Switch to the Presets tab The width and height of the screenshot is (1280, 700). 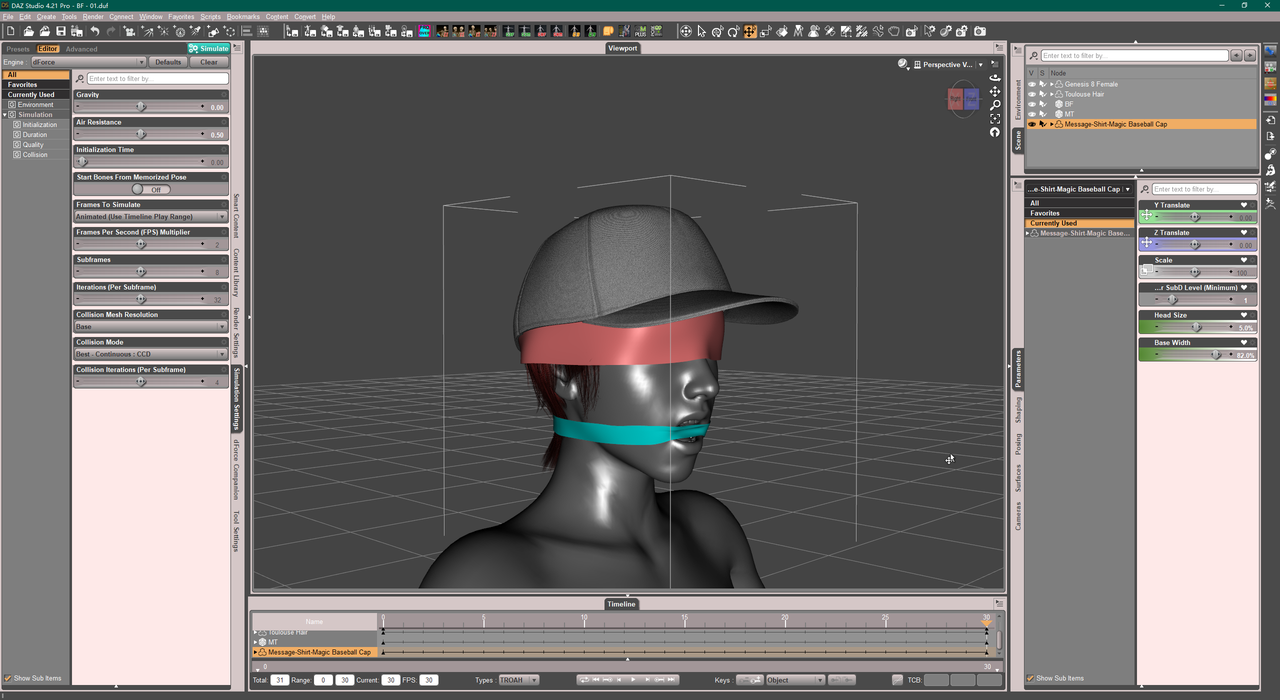tap(18, 49)
